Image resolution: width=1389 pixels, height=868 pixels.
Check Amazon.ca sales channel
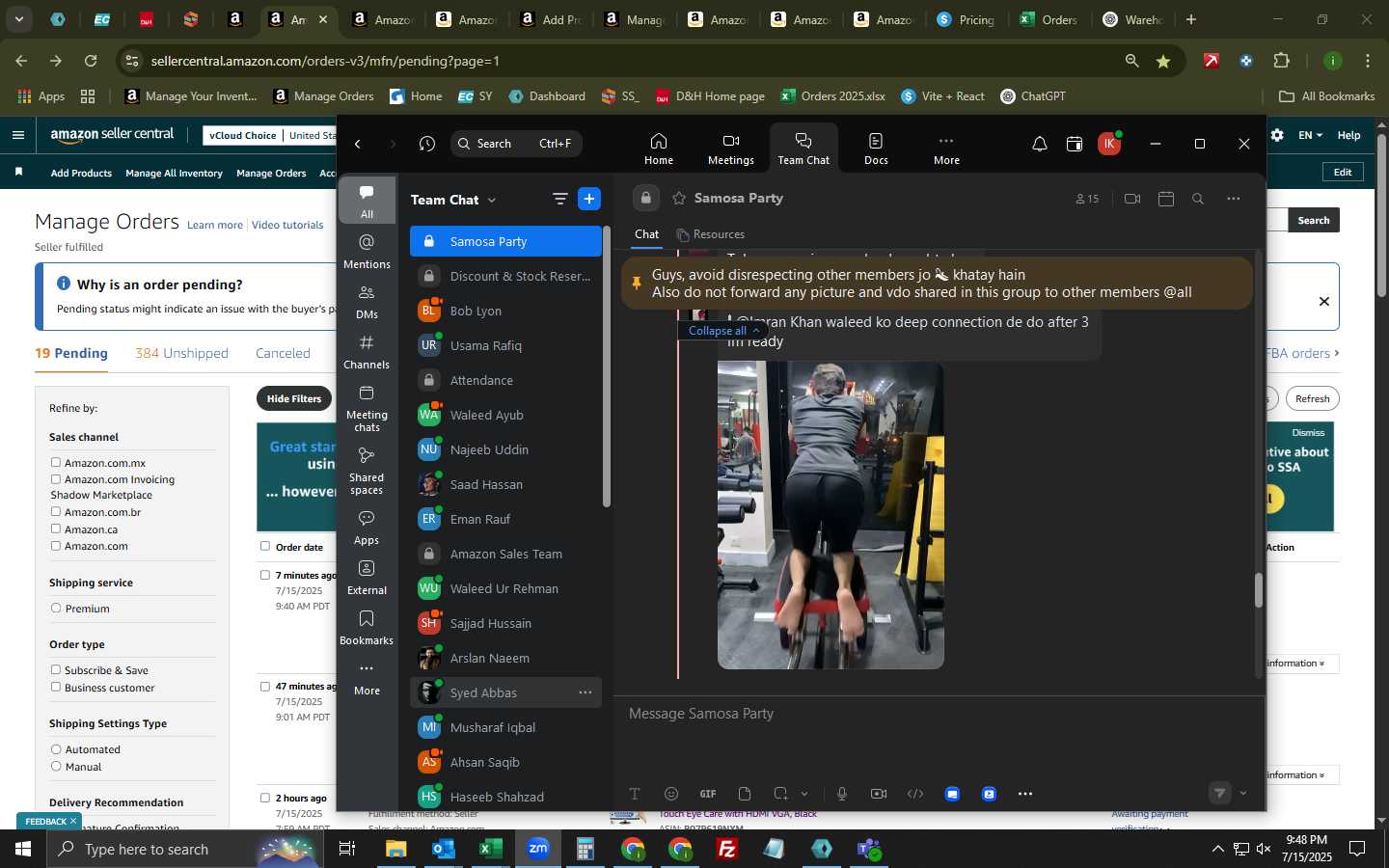[x=56, y=529]
